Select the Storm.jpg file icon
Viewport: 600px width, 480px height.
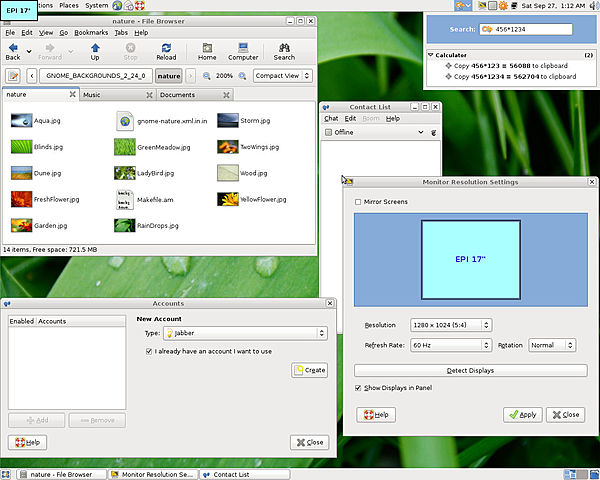coord(228,121)
